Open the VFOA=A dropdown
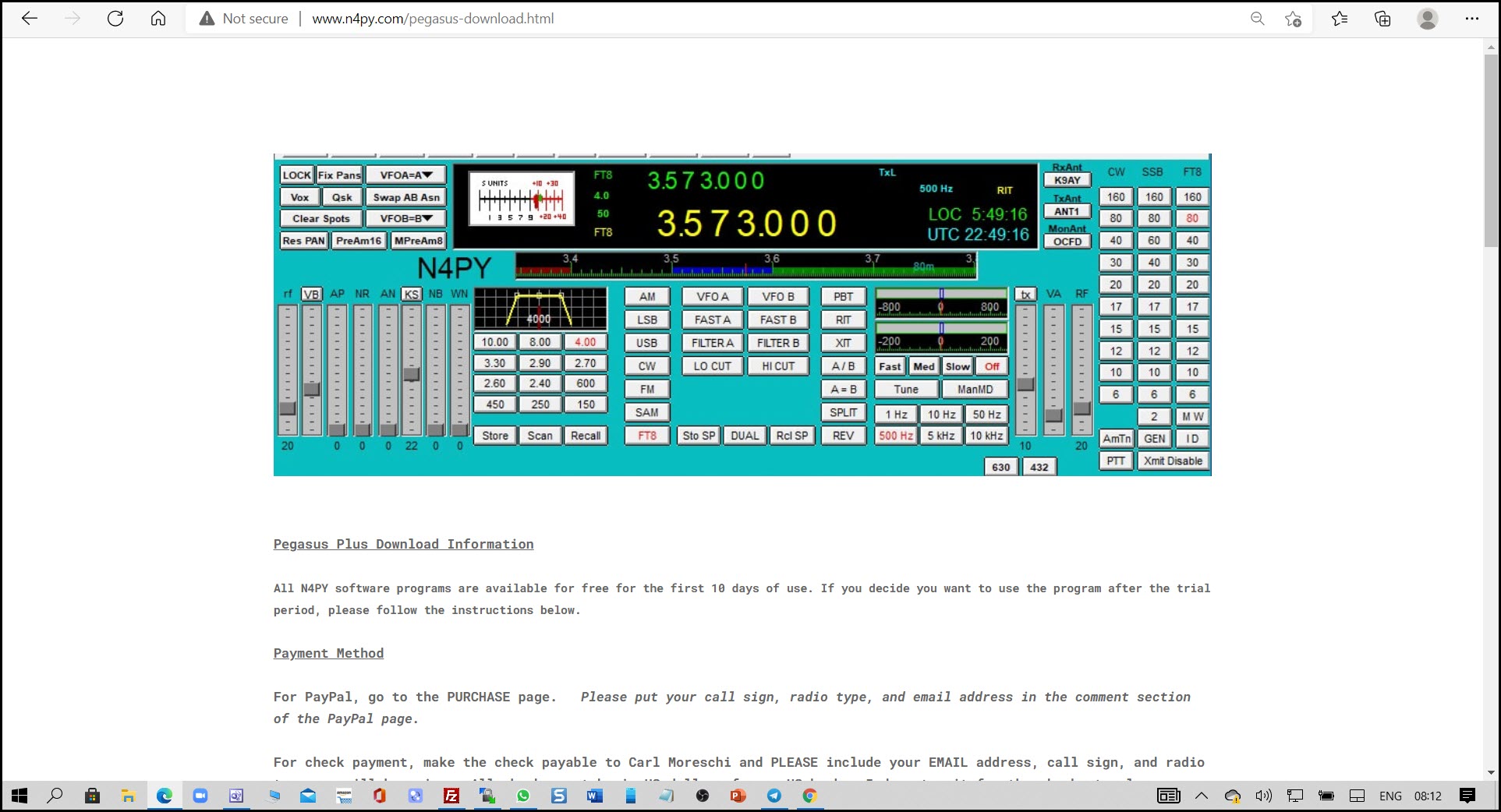1501x812 pixels. (405, 175)
